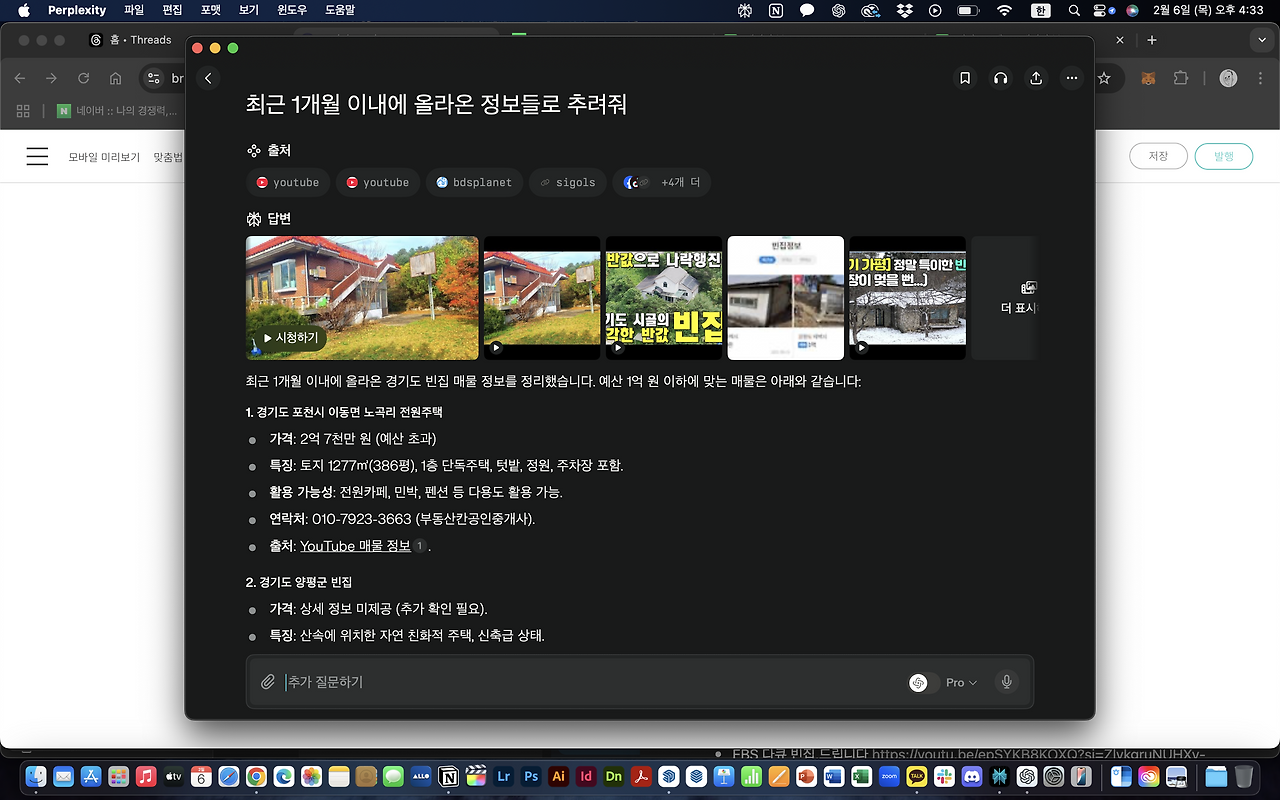Start voice input with the microphone icon

pos(1006,681)
